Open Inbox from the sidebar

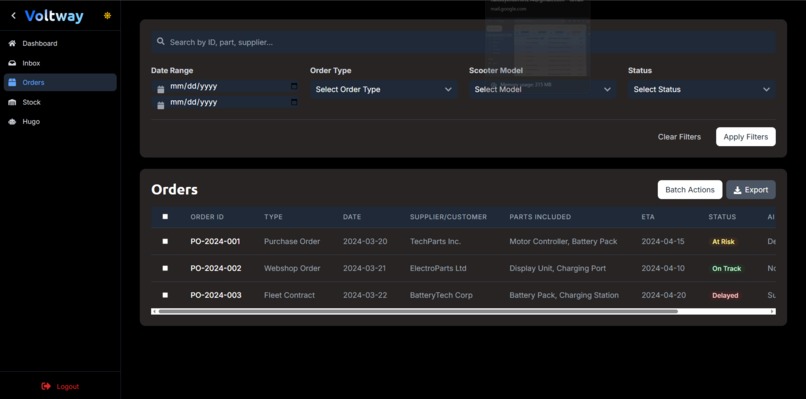(x=60, y=63)
